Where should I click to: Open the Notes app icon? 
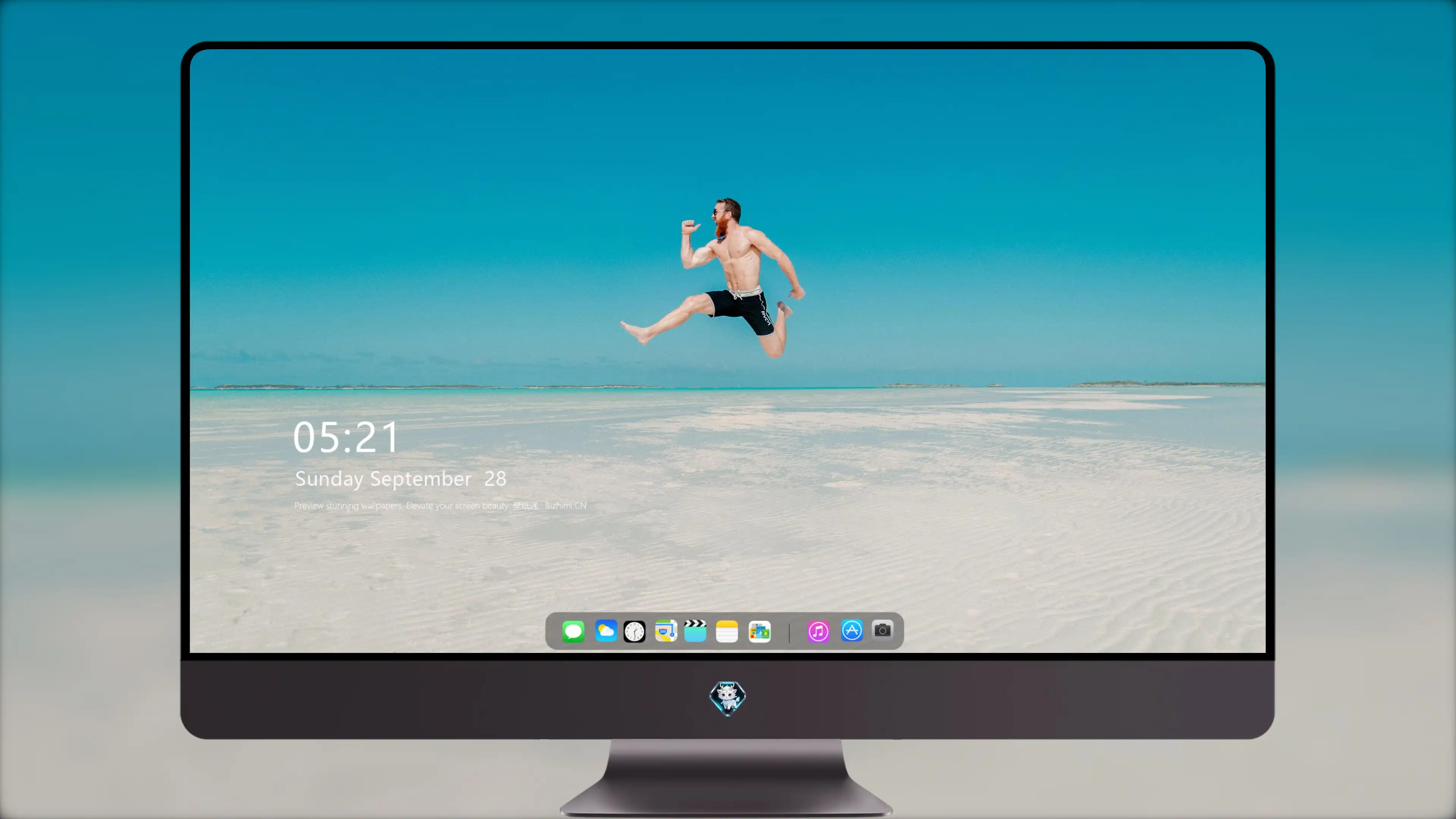[x=727, y=631]
